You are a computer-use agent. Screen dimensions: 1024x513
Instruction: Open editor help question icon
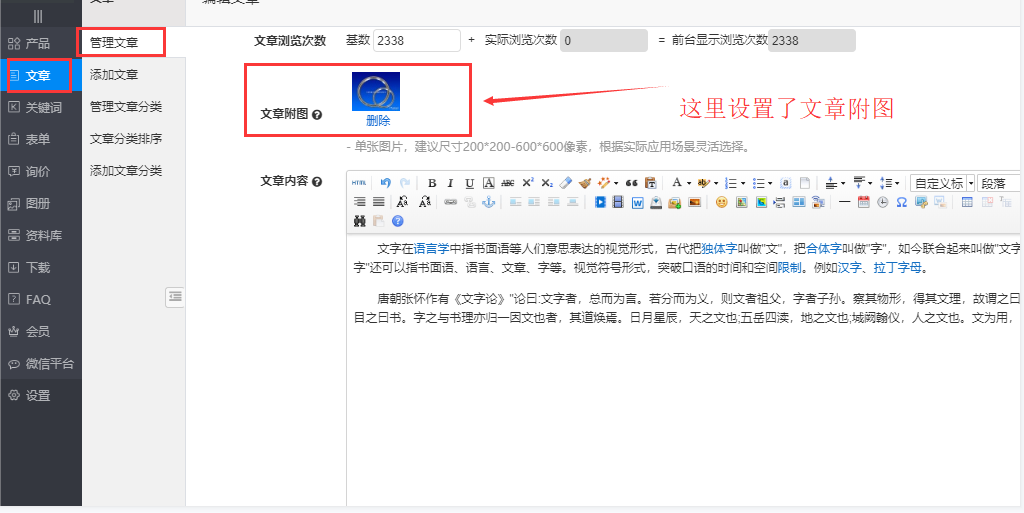pos(397,221)
